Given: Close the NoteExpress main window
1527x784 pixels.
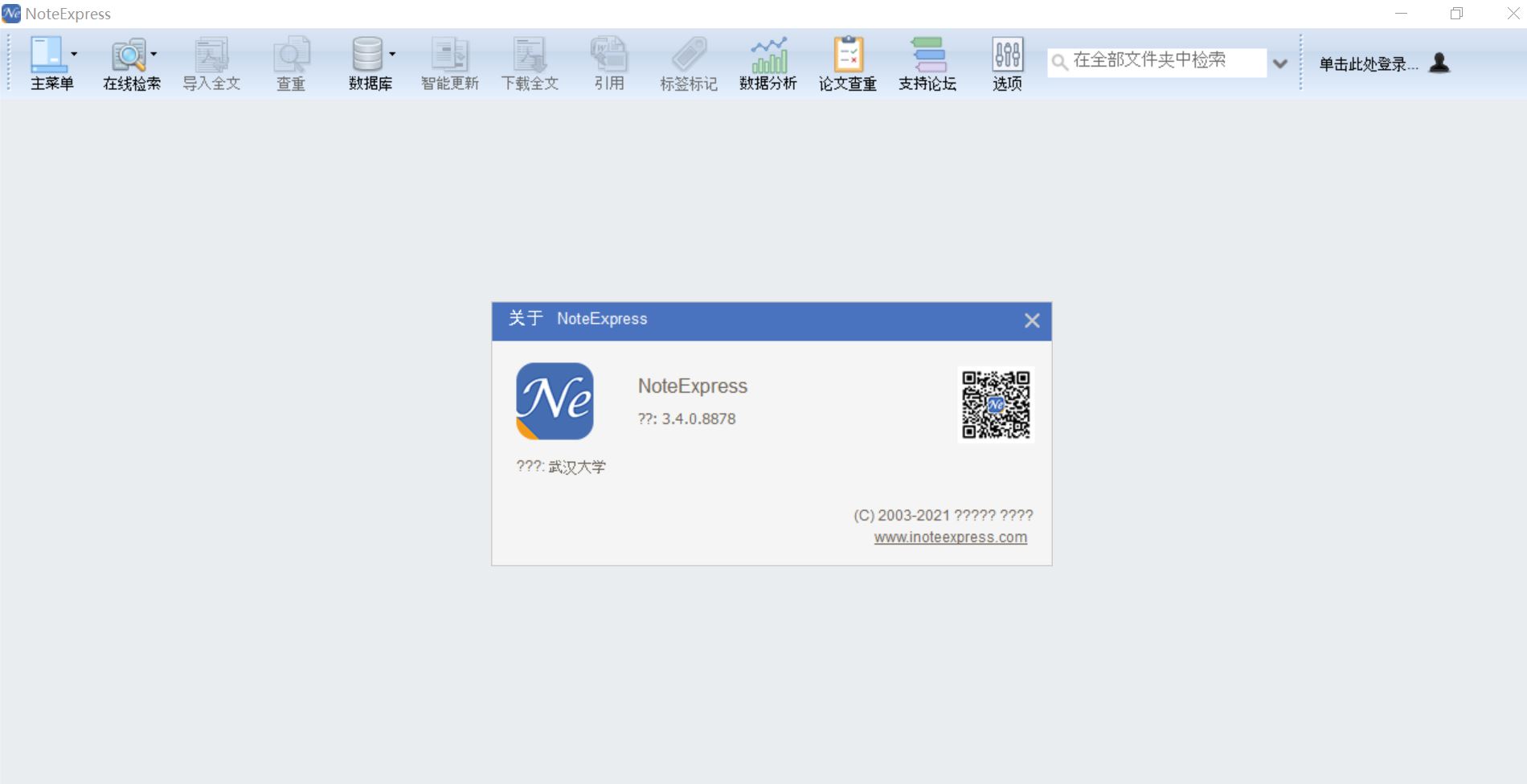Looking at the screenshot, I should point(1513,14).
